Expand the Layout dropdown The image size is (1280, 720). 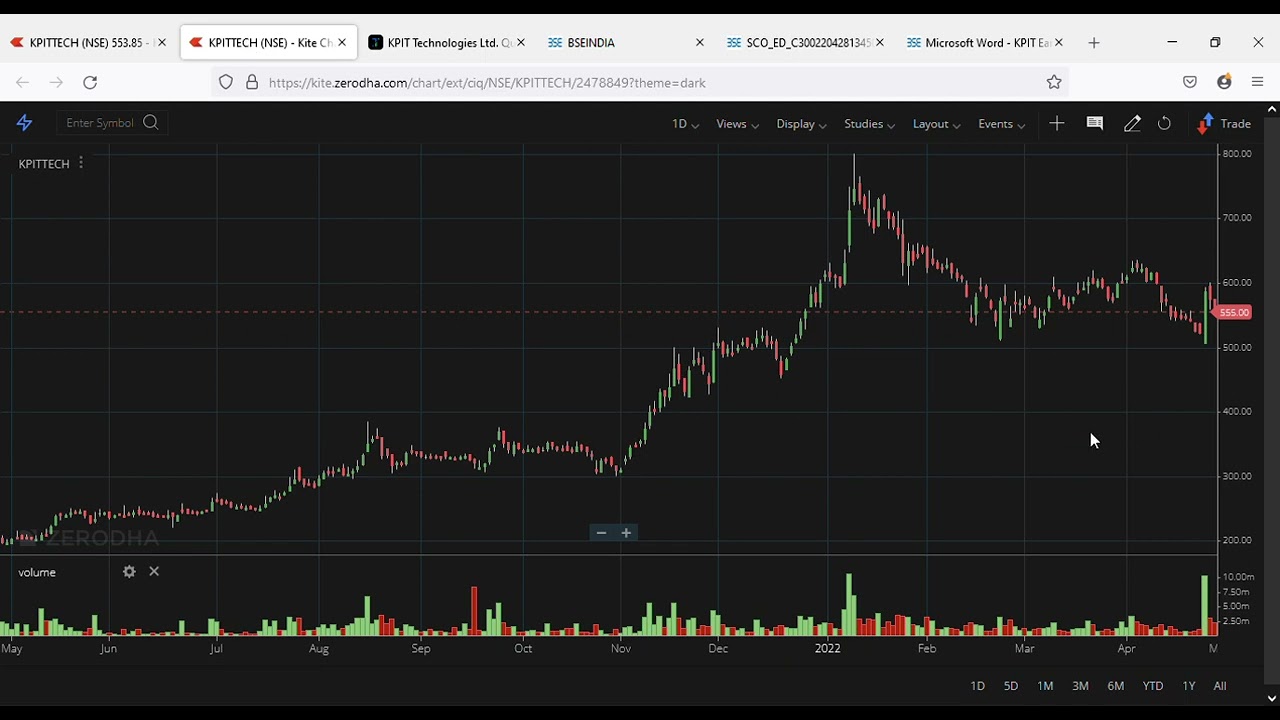(936, 124)
